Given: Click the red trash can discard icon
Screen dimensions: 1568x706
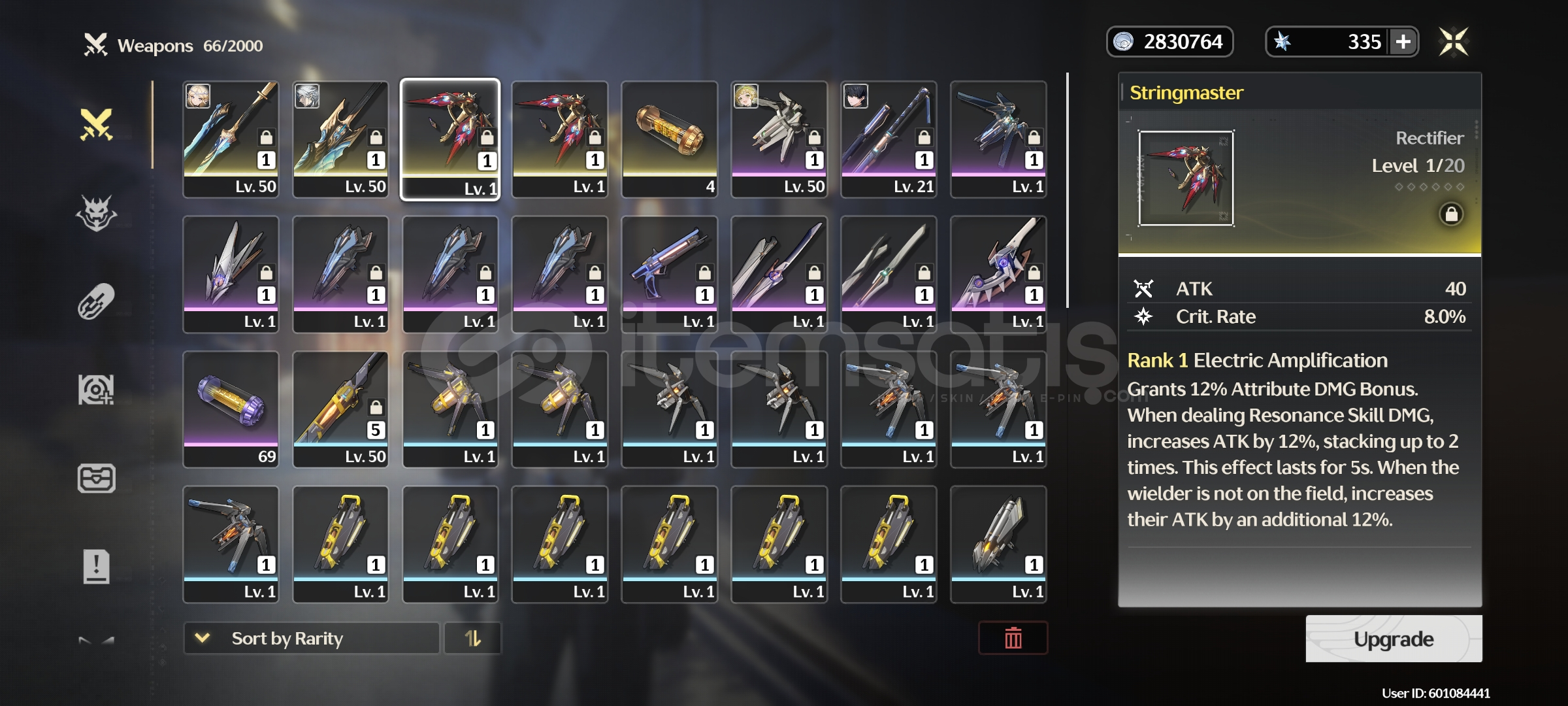Looking at the screenshot, I should (1013, 638).
